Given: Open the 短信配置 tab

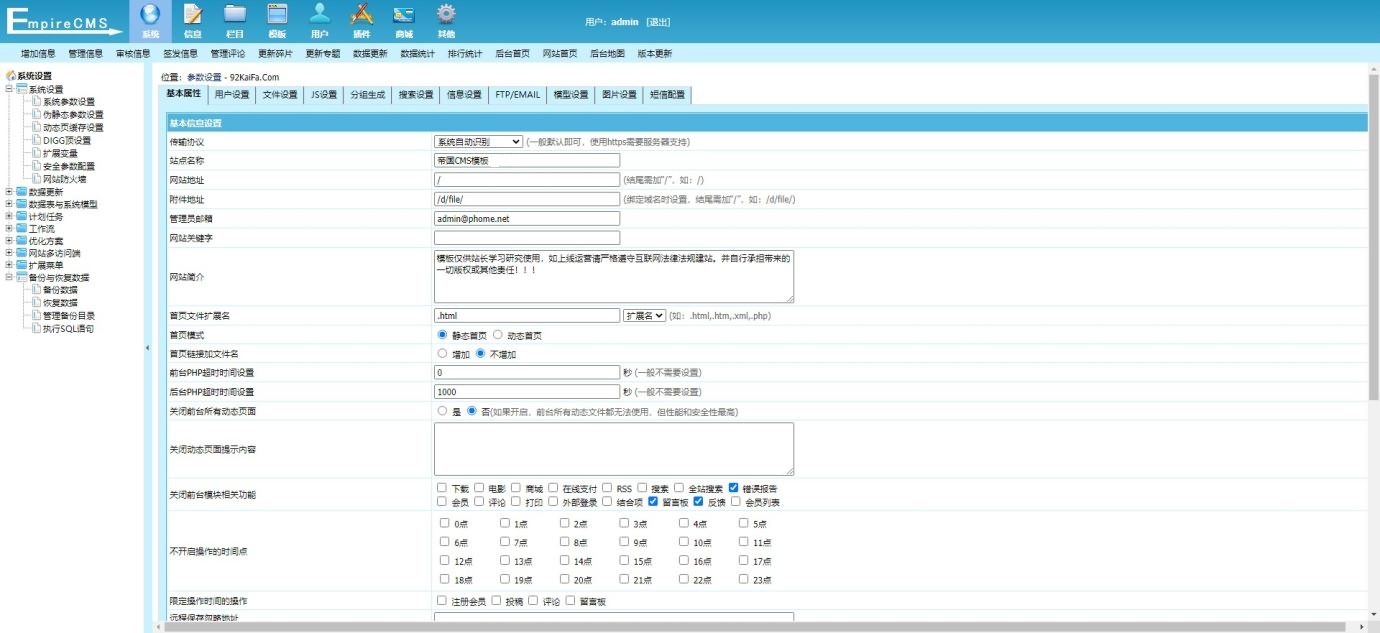Looking at the screenshot, I should click(x=667, y=95).
